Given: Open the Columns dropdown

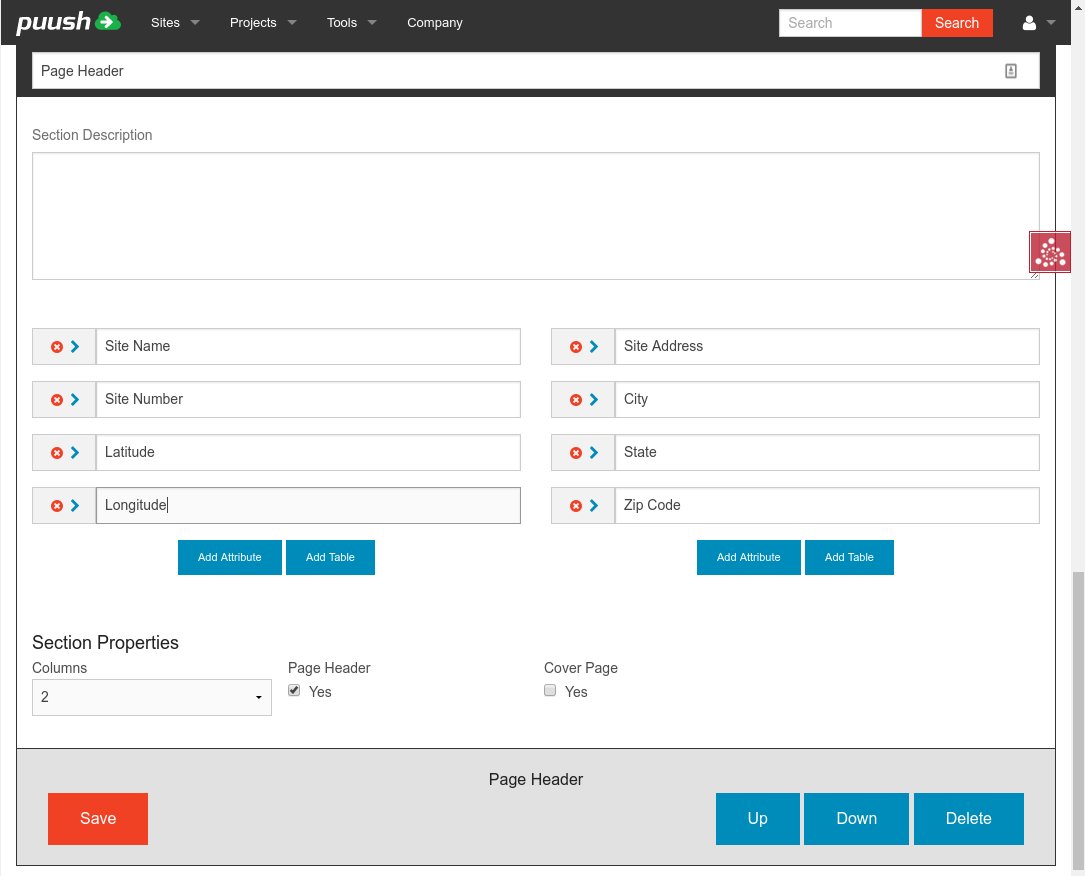Looking at the screenshot, I should pyautogui.click(x=152, y=697).
